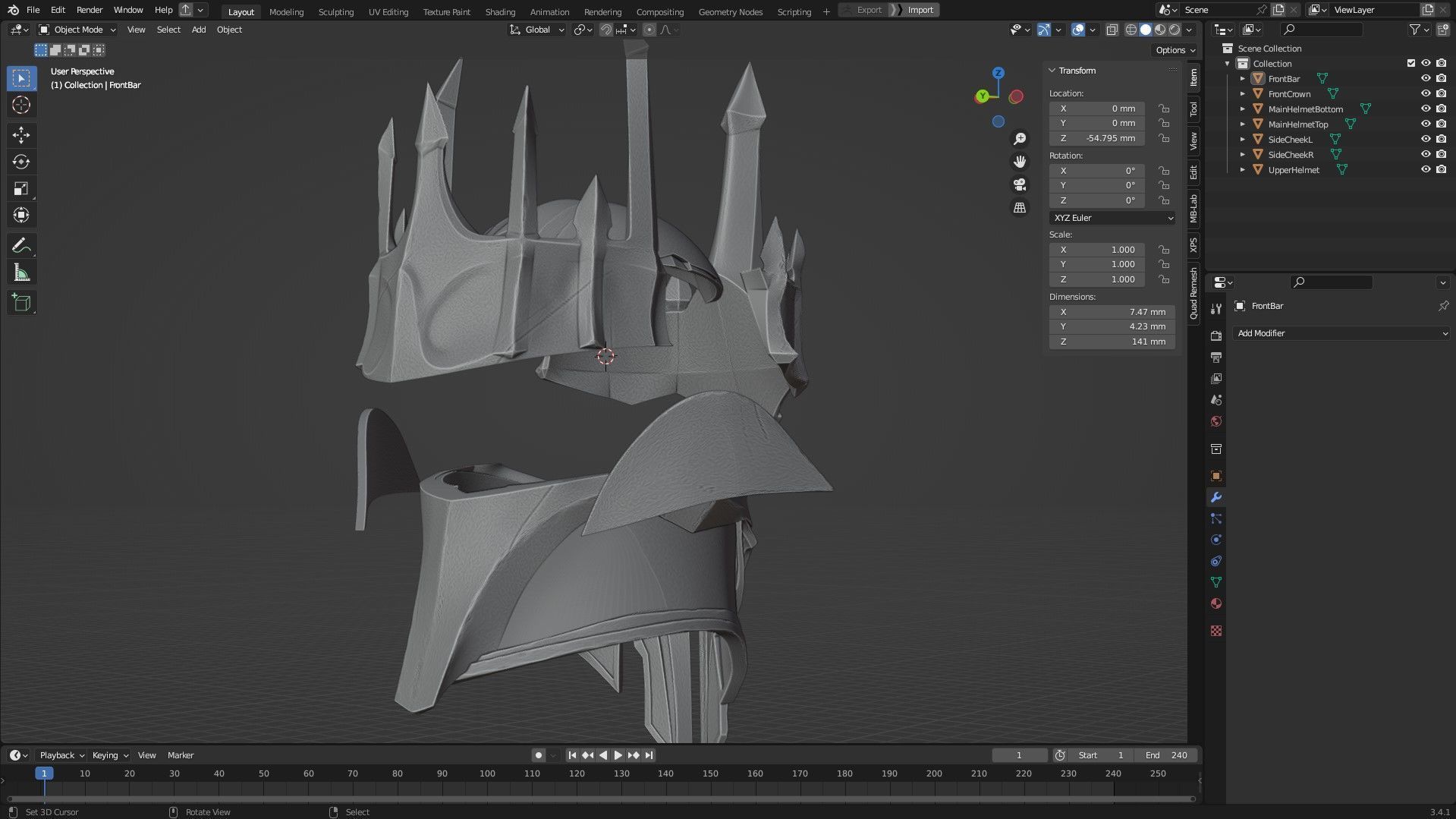Toggle X-ray display
1456x819 pixels.
[1112, 30]
